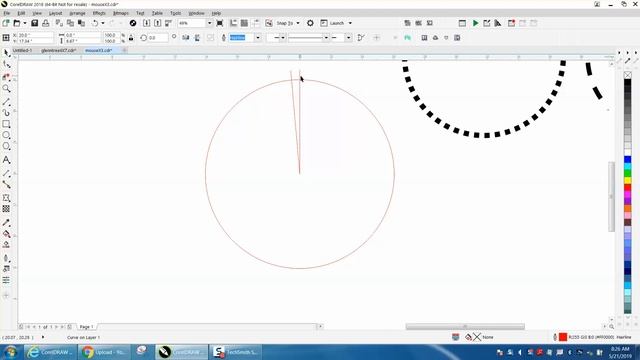The image size is (640, 360).
Task: Toggle the lock ratio padlock
Action: pos(131,38)
